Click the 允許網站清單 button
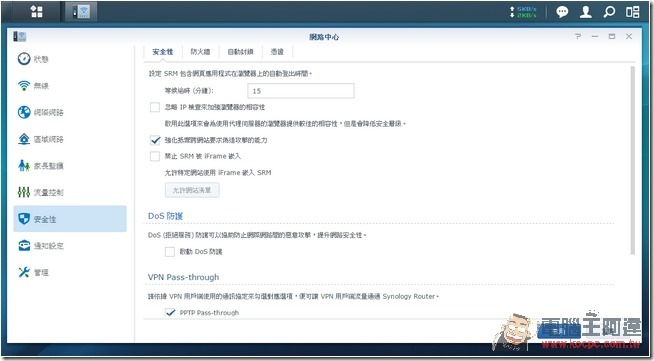This screenshot has width=654, height=361. pyautogui.click(x=192, y=190)
